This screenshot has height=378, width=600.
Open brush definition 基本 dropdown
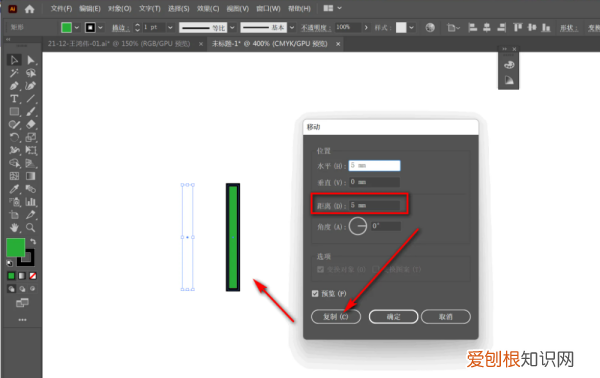pyautogui.click(x=292, y=28)
